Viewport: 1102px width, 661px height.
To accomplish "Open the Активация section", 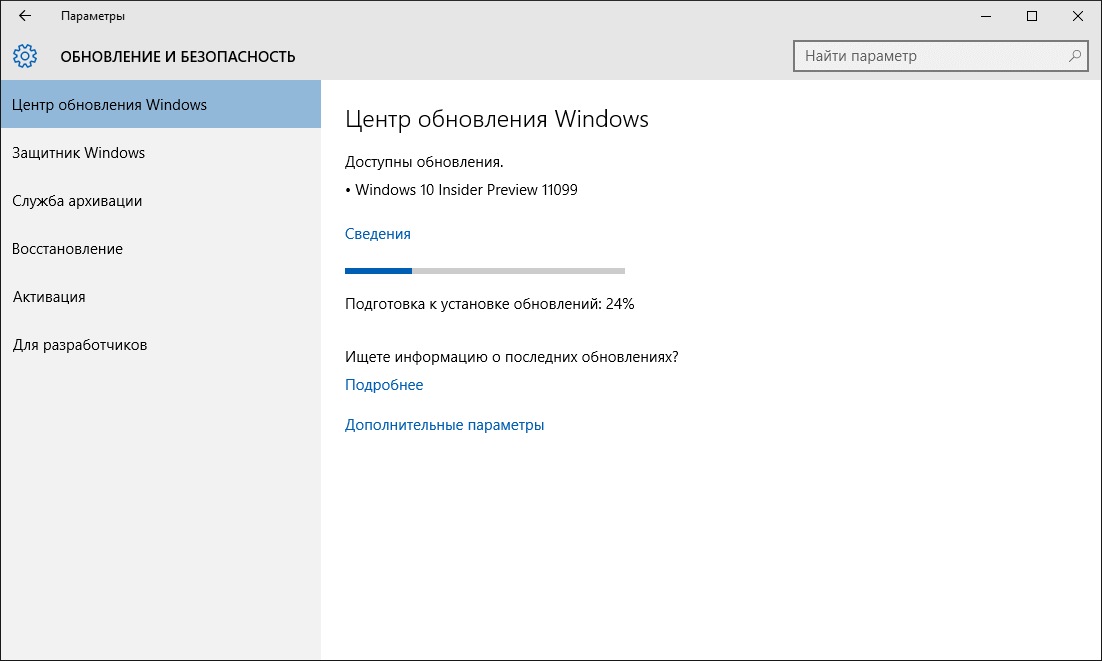I will click(x=50, y=296).
